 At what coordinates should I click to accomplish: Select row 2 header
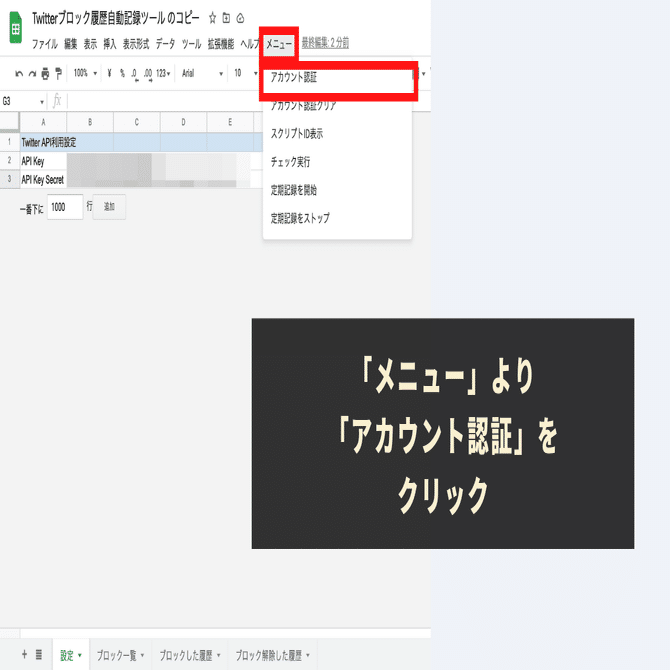[9, 161]
